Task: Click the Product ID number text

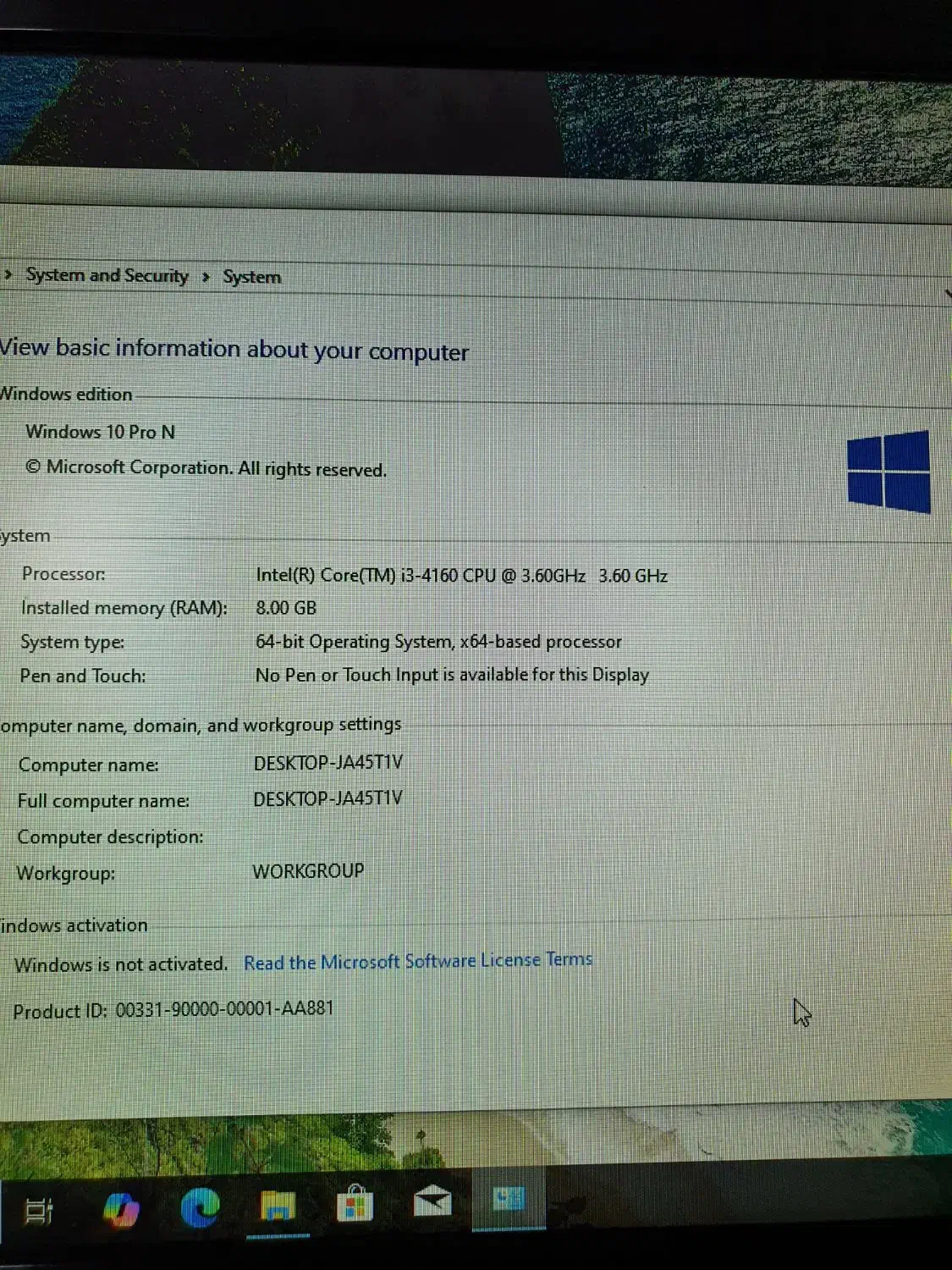Action: 224,1008
